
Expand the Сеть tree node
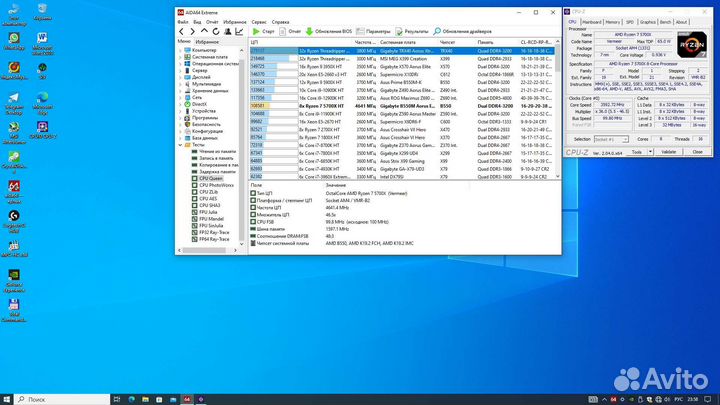pyautogui.click(x=180, y=97)
